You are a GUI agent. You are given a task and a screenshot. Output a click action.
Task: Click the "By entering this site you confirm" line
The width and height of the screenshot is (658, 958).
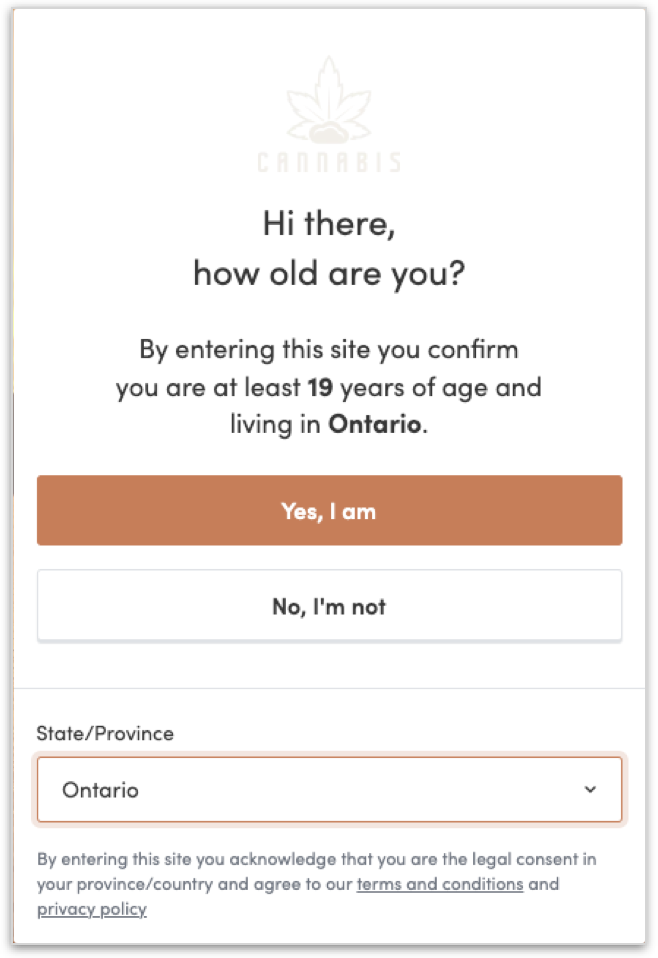pyautogui.click(x=329, y=351)
